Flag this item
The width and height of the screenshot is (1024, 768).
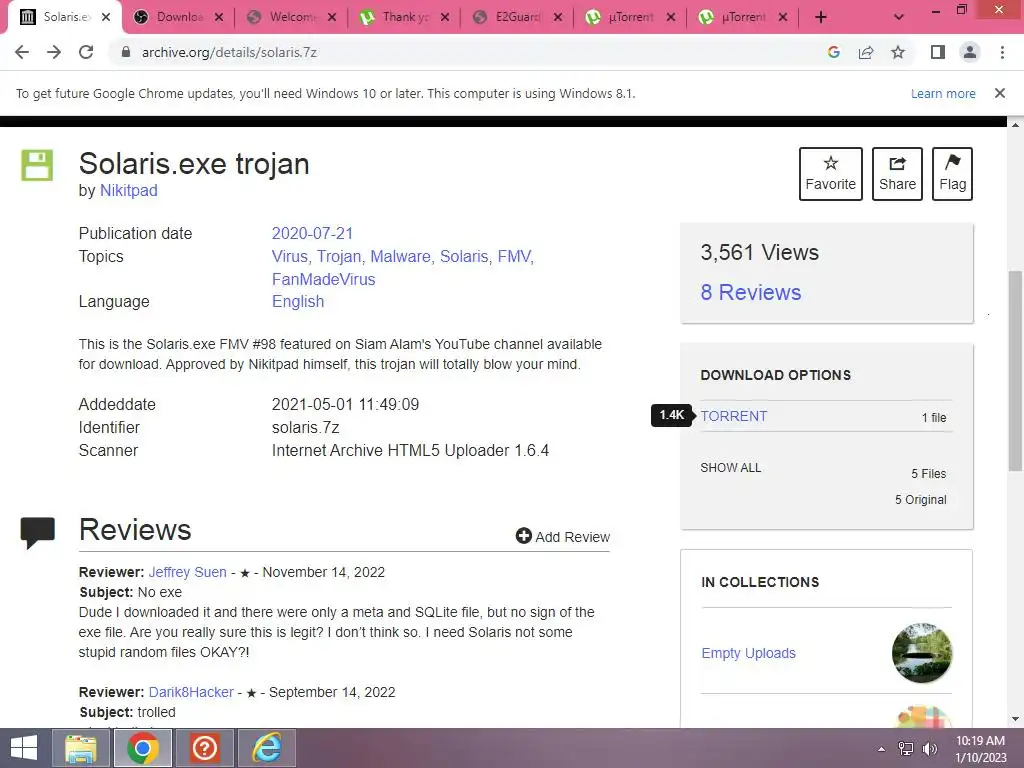[952, 174]
